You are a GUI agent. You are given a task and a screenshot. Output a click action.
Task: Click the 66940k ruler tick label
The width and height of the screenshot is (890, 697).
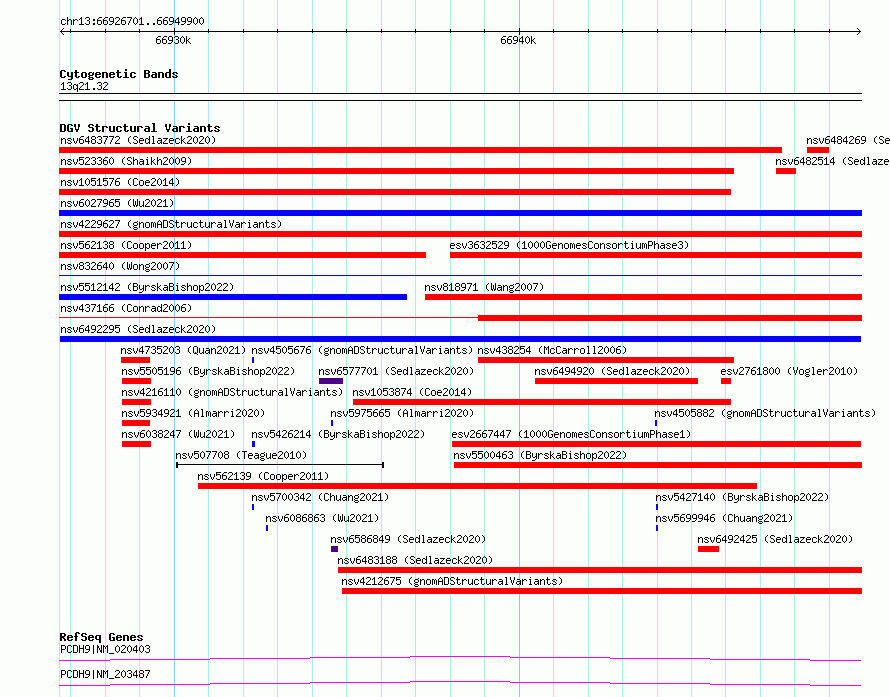518,40
